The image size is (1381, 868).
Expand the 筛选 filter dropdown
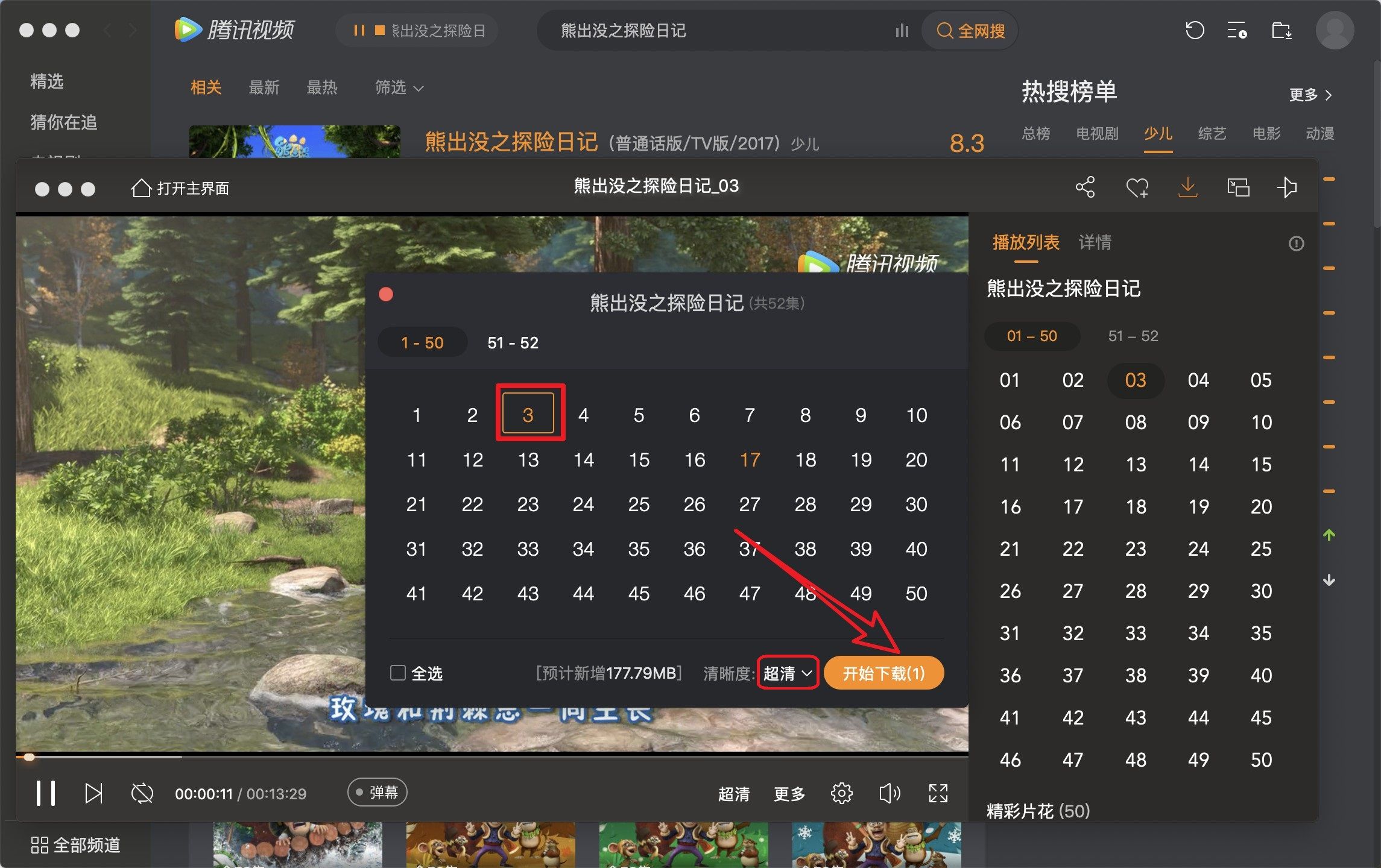399,88
